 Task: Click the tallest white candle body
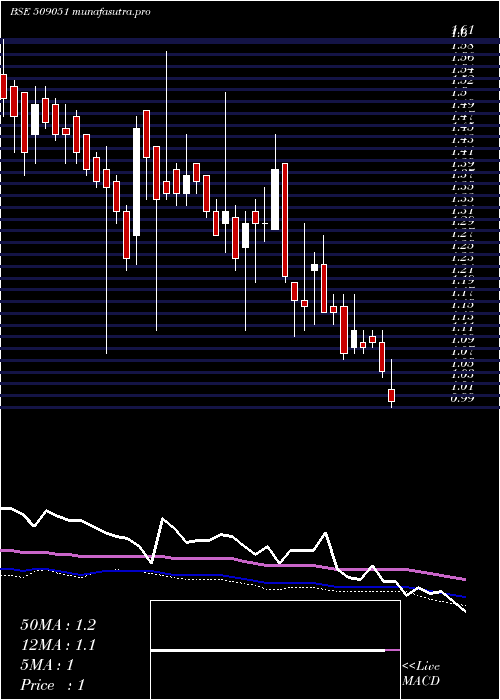pyautogui.click(x=136, y=182)
